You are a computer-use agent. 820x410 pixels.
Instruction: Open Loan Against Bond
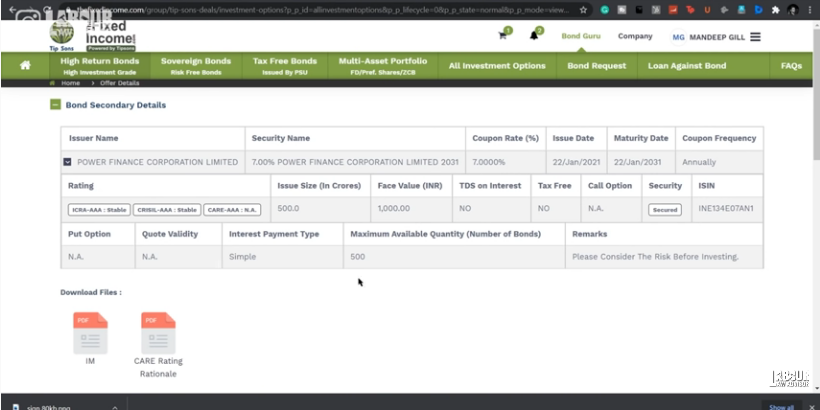[x=687, y=65]
